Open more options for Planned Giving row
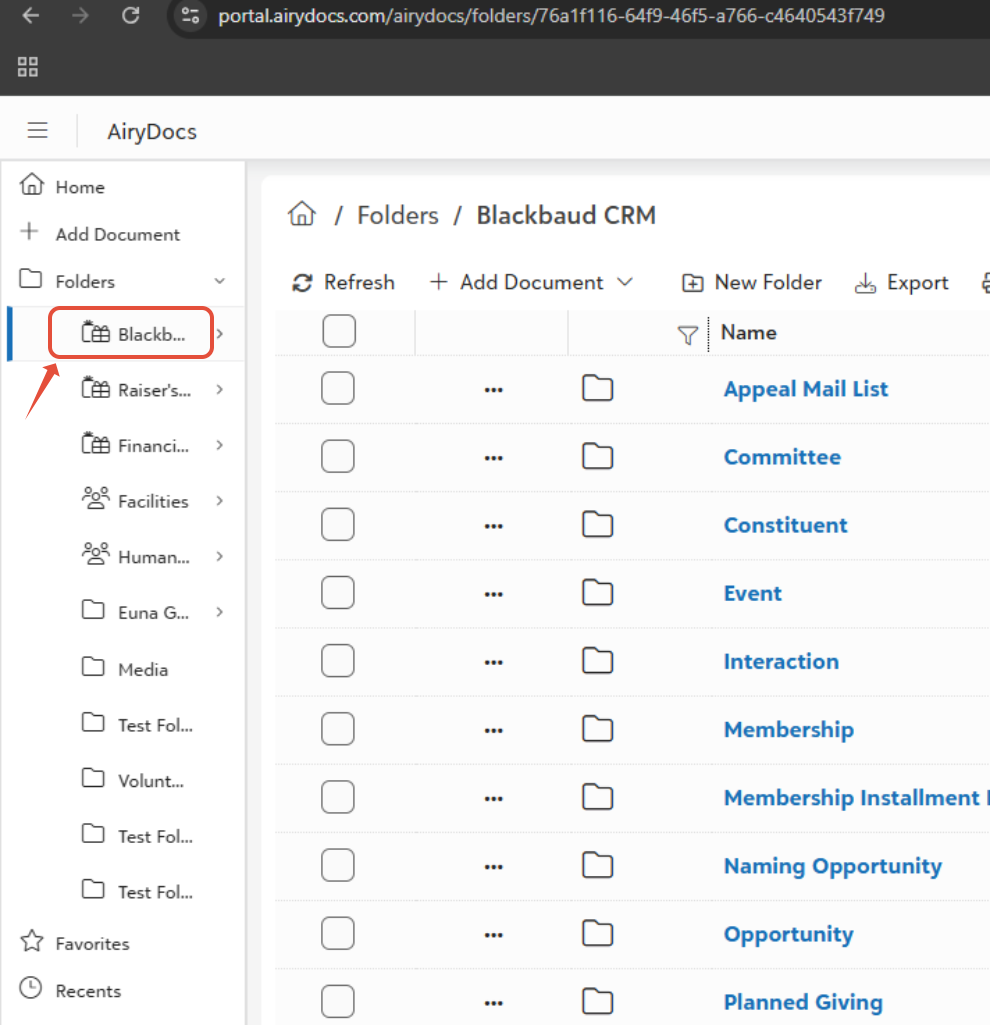 coord(494,1003)
